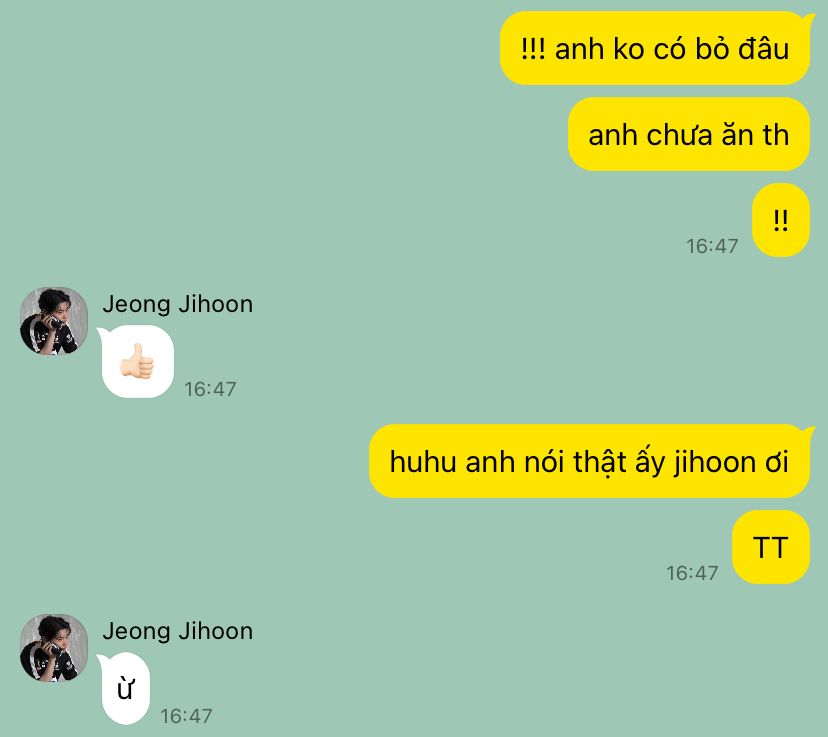828x737 pixels.
Task: Tap the 16:47 timestamp beside '!!' bubble
Action: tap(712, 246)
